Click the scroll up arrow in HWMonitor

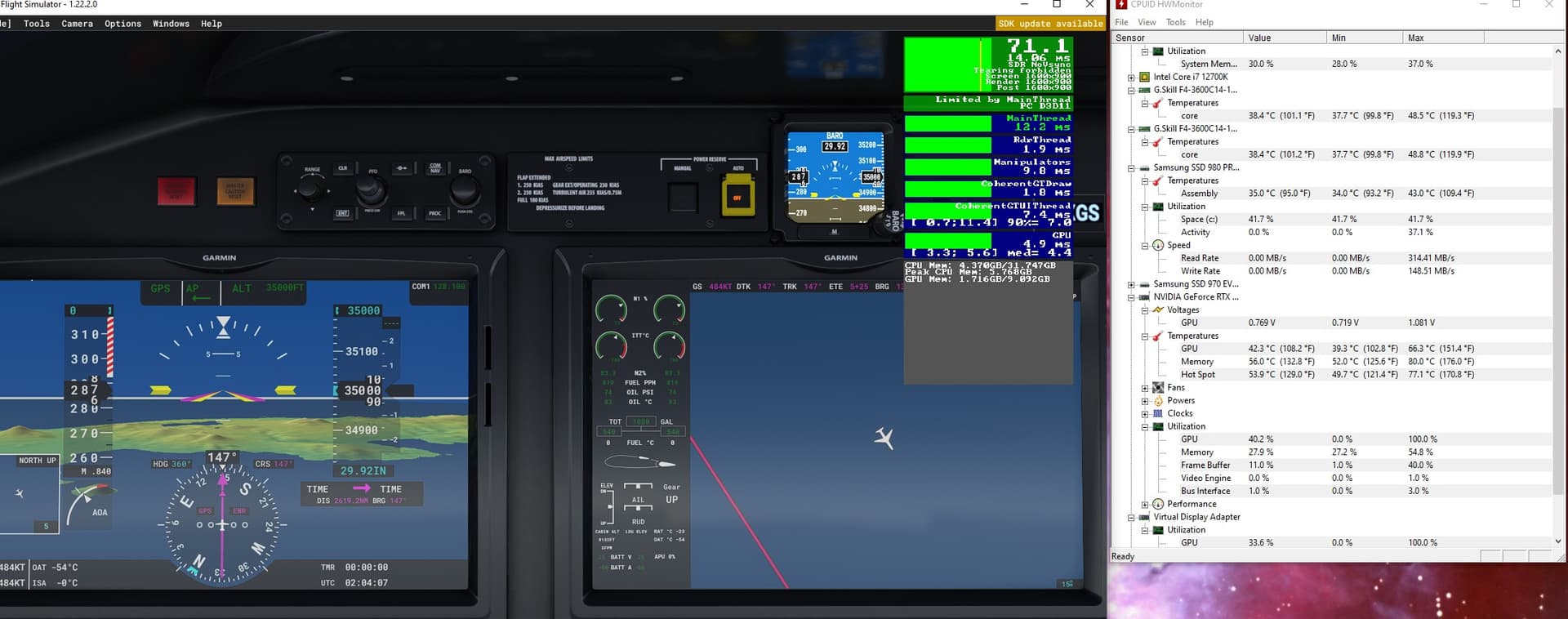[x=1557, y=51]
